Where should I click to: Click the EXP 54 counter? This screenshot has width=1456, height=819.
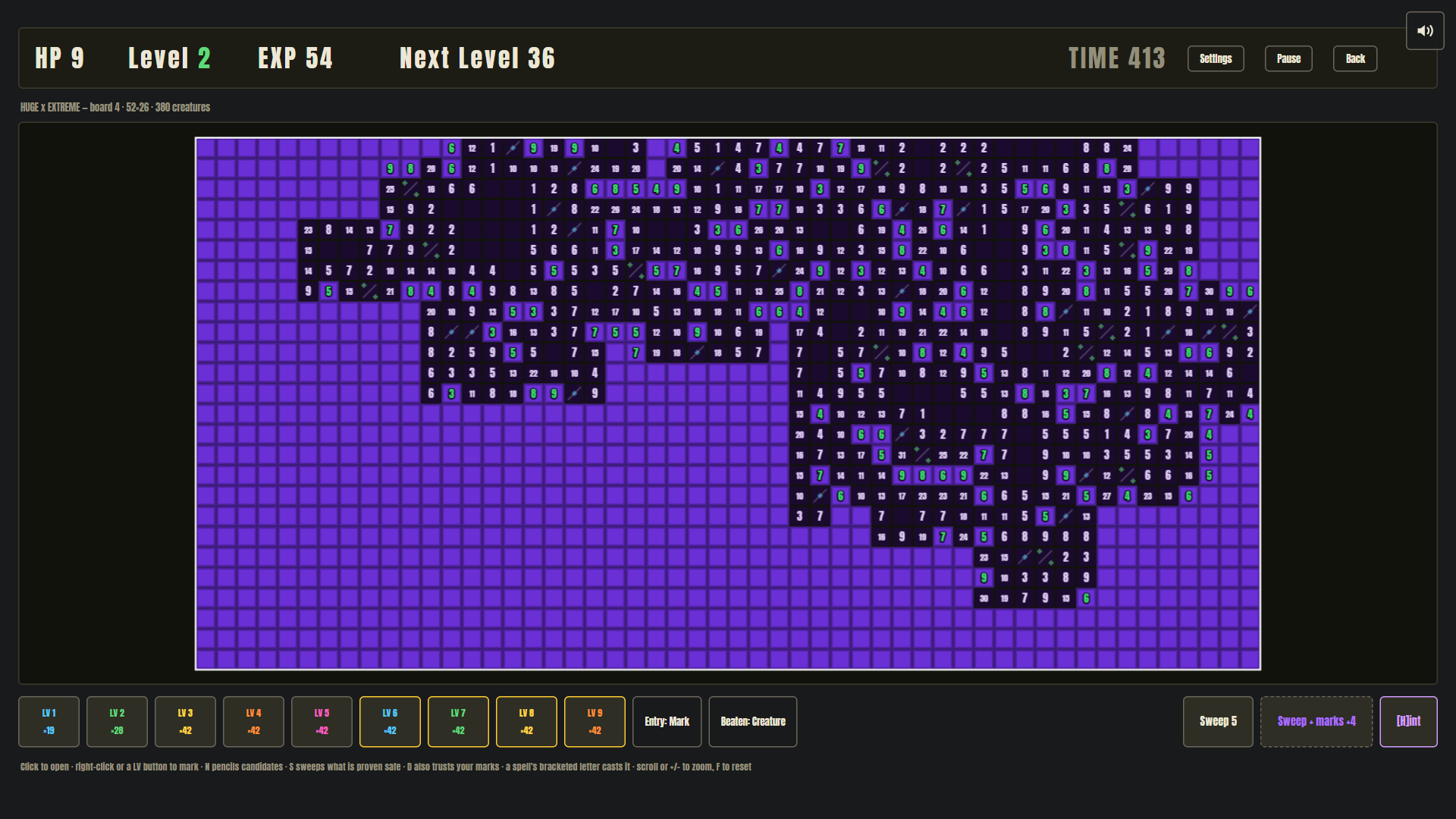pos(295,58)
